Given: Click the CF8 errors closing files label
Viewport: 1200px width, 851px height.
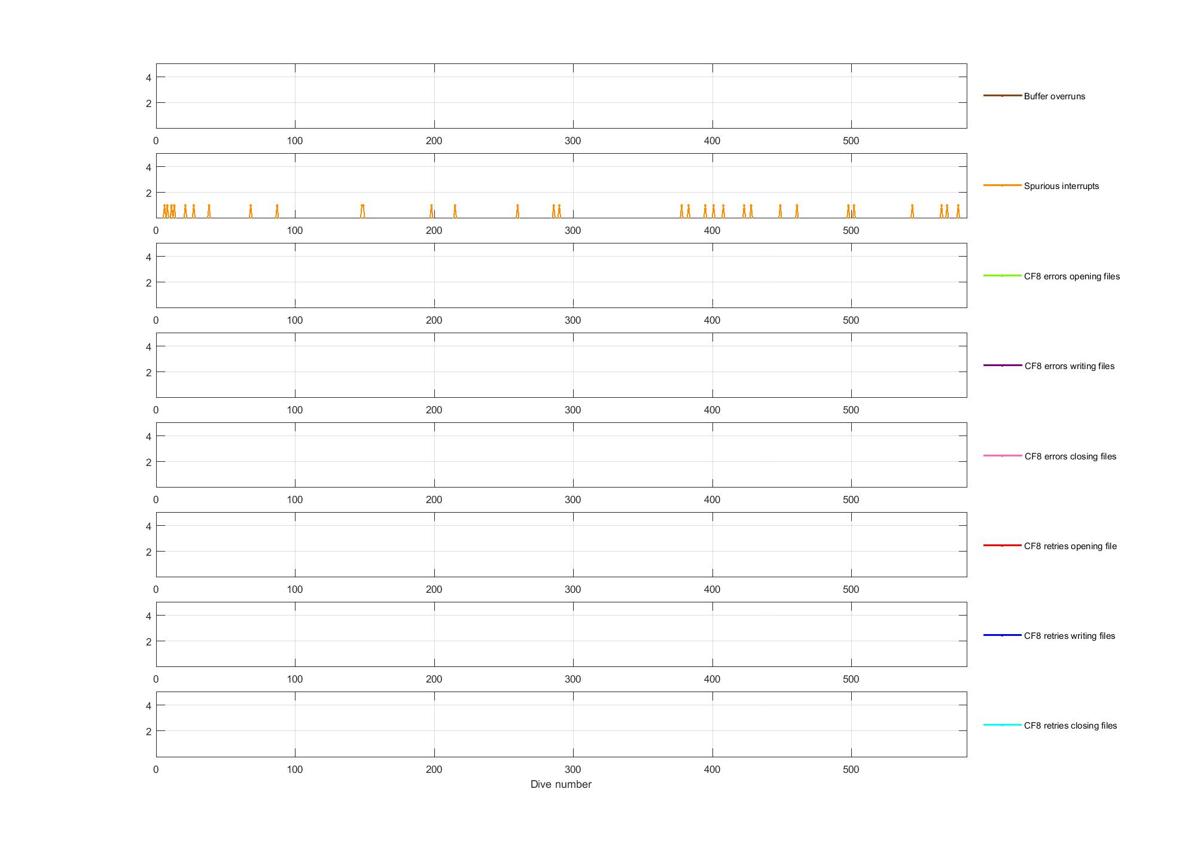Looking at the screenshot, I should 1070,456.
